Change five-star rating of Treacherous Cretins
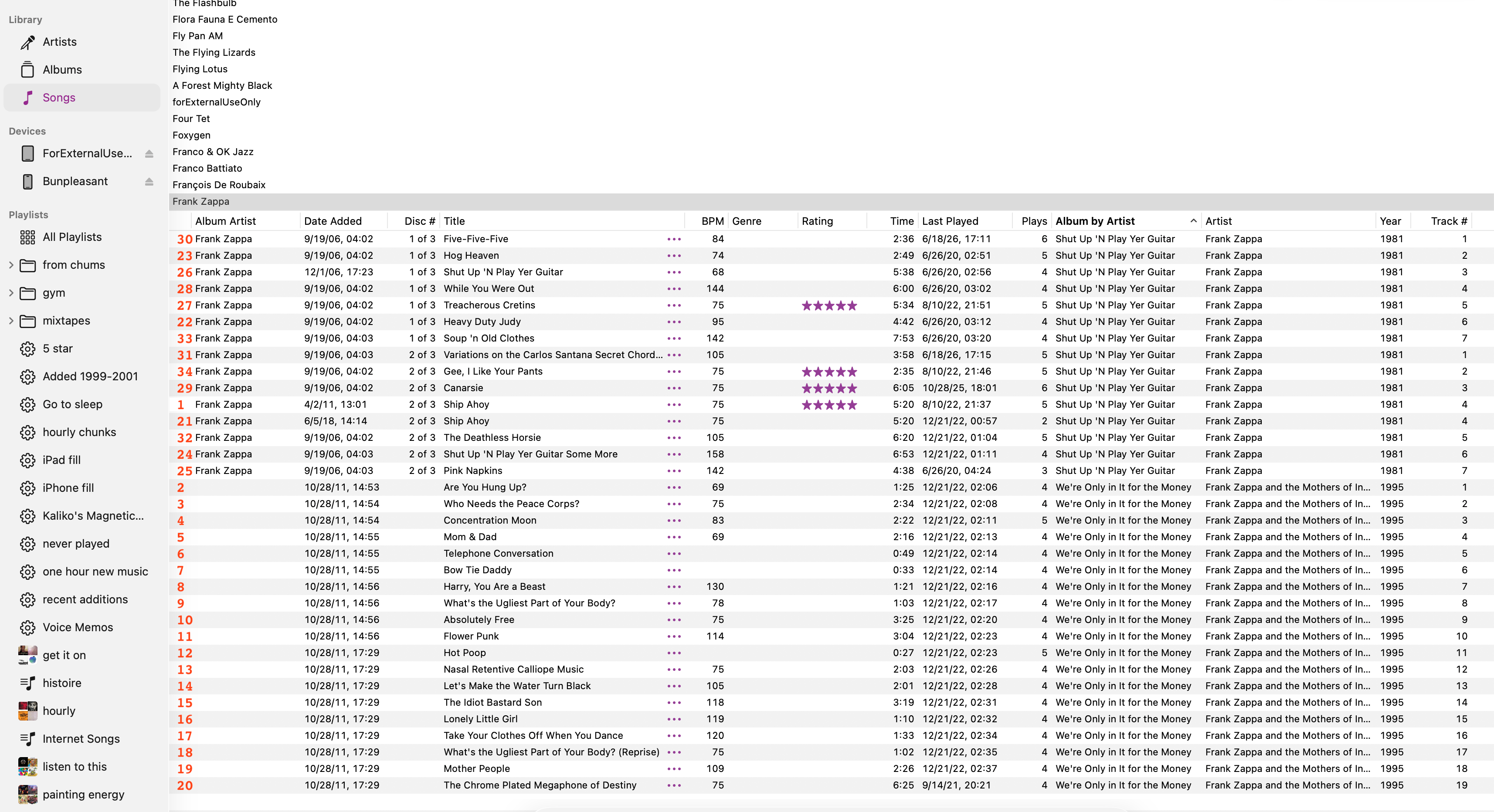 (x=829, y=305)
